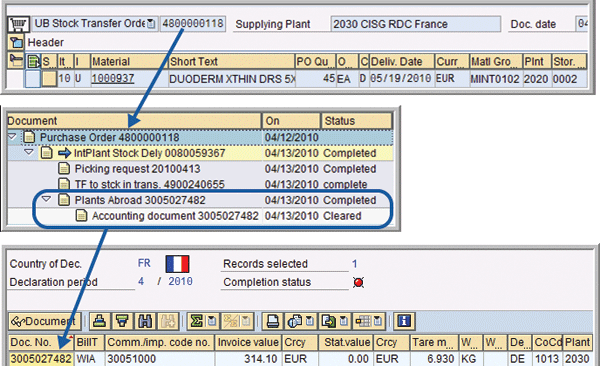Collapse the Plants Abroad 3005027482 node
Viewport: 600px width, 366px height.
coord(46,199)
